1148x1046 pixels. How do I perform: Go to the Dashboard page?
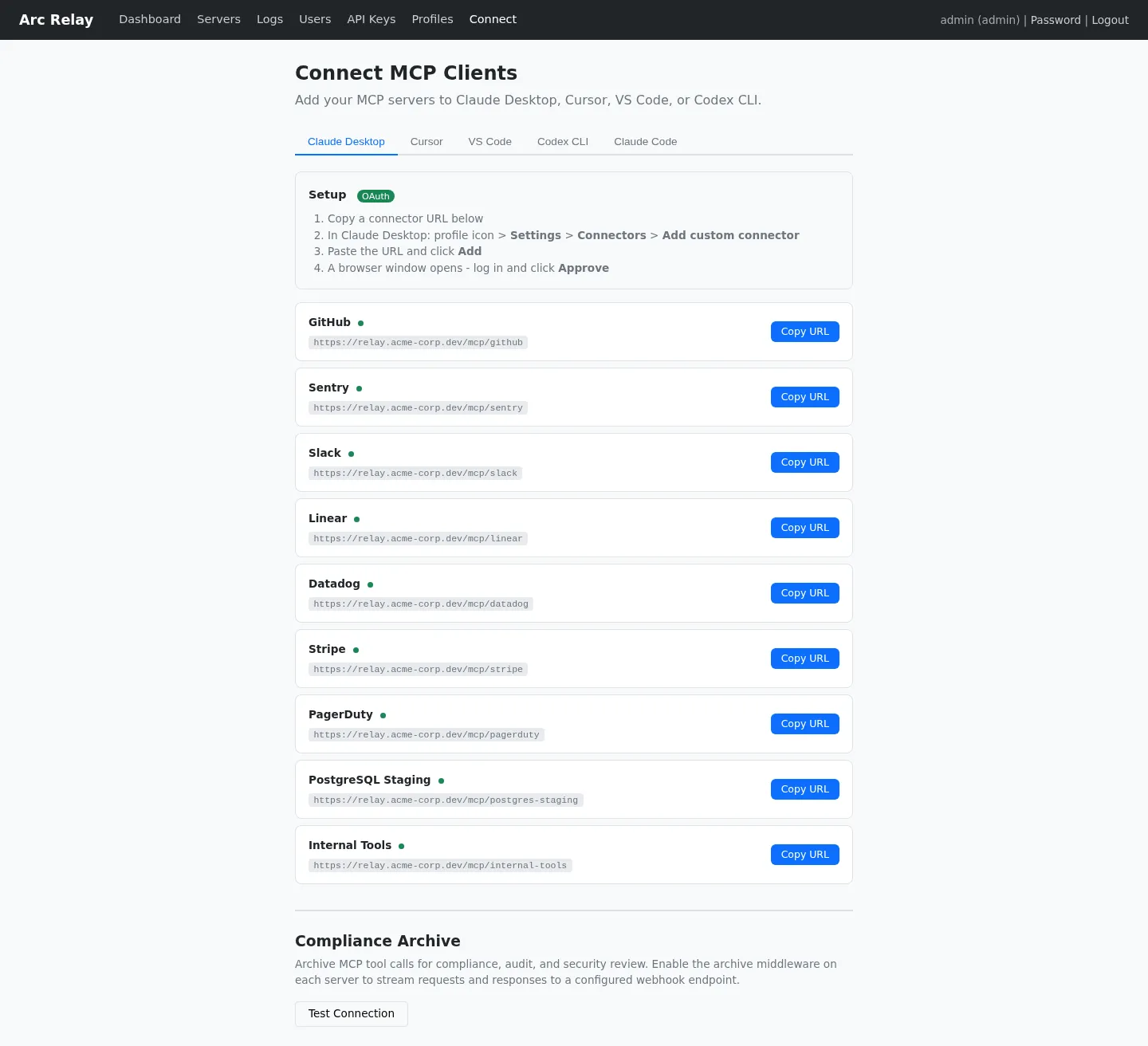150,19
